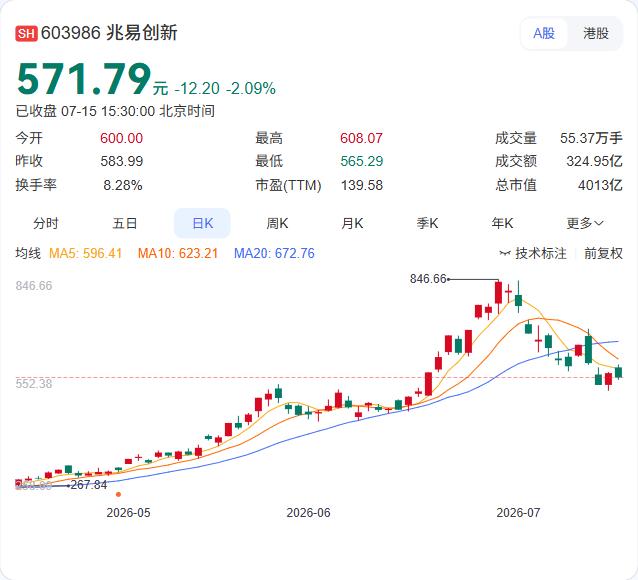Viewport: 638px width, 580px height.
Task: Click the 2026-06 date axis label
Action: click(x=308, y=512)
